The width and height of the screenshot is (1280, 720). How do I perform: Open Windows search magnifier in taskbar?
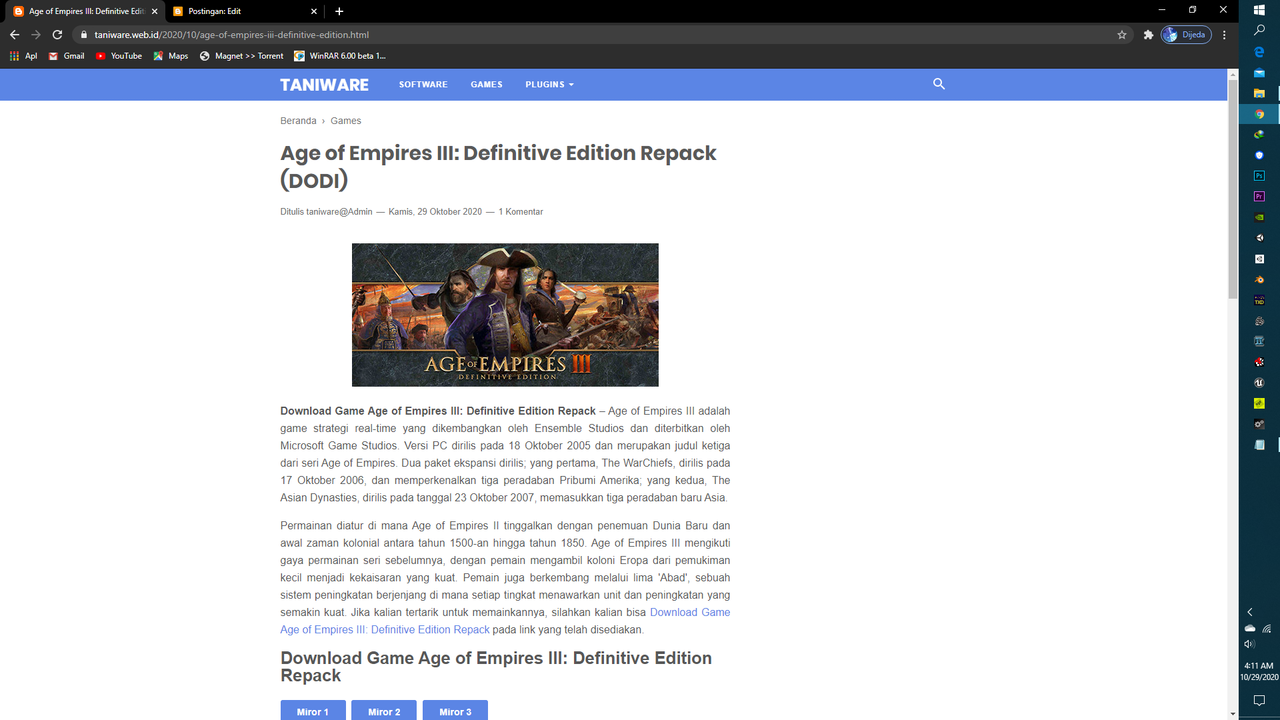[x=1260, y=31]
